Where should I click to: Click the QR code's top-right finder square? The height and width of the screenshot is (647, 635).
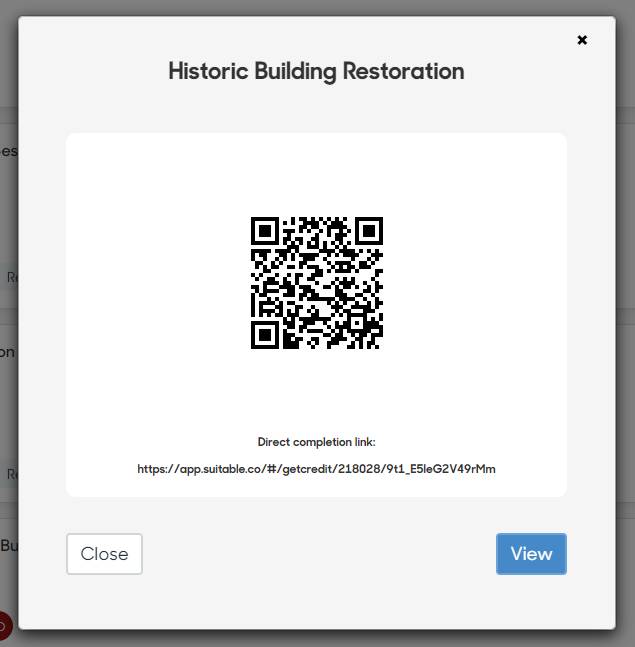[x=369, y=231]
